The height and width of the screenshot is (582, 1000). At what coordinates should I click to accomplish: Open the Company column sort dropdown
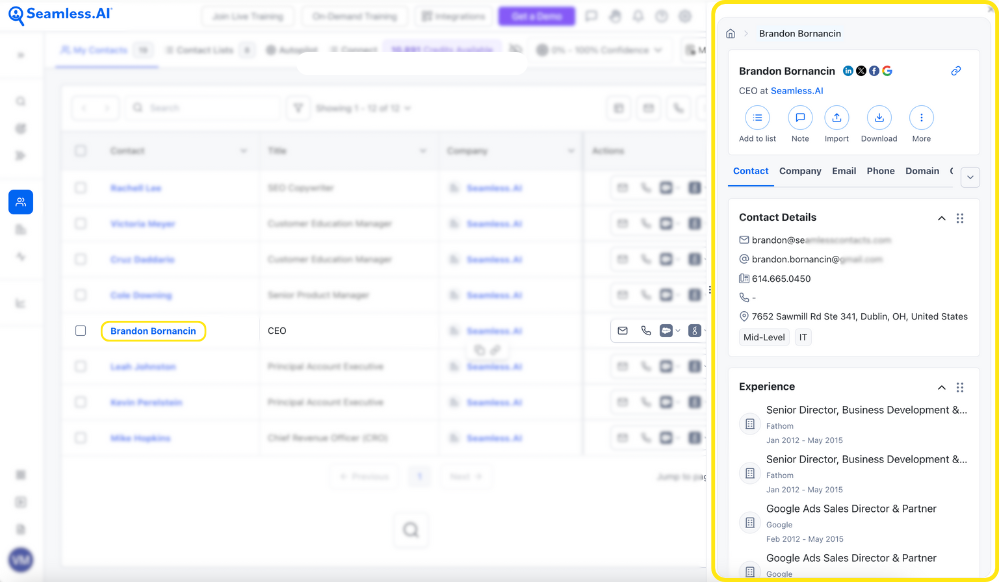[x=571, y=151]
